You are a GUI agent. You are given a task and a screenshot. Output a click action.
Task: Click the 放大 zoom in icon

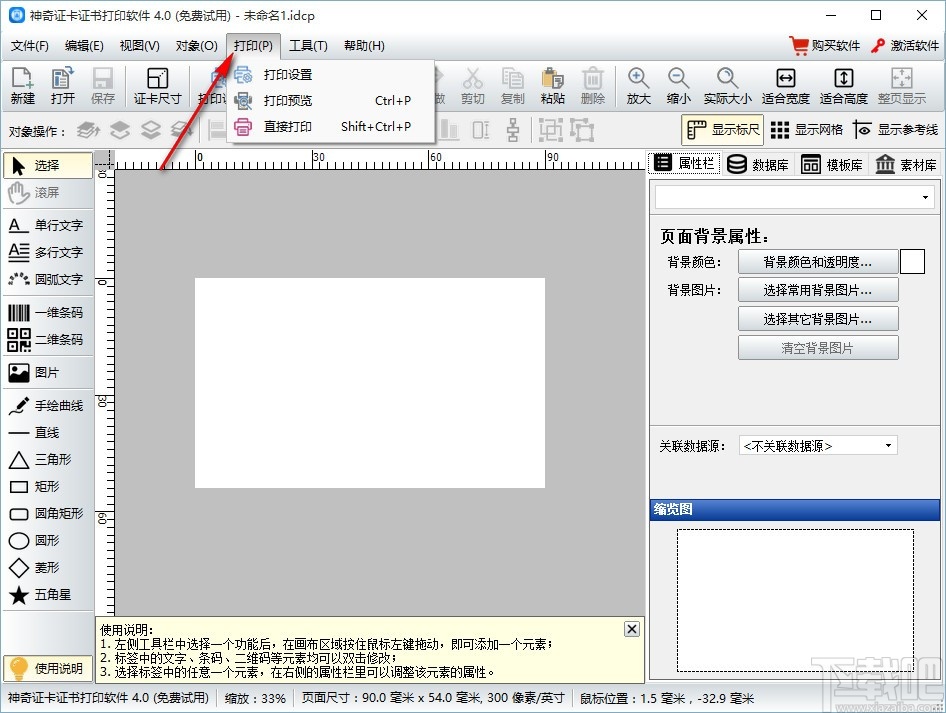pos(638,86)
